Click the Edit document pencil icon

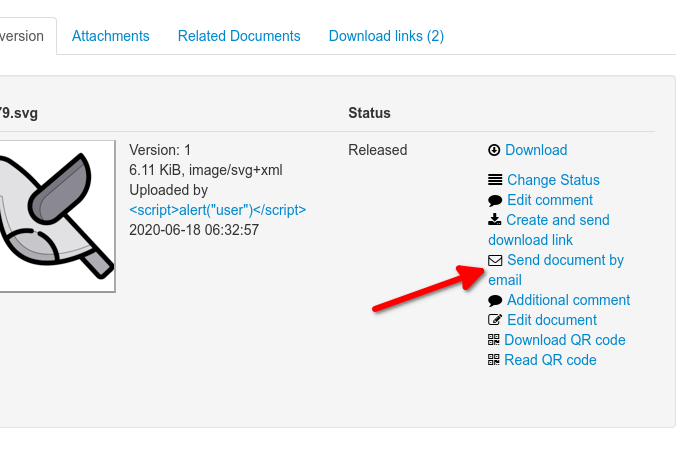pos(495,320)
